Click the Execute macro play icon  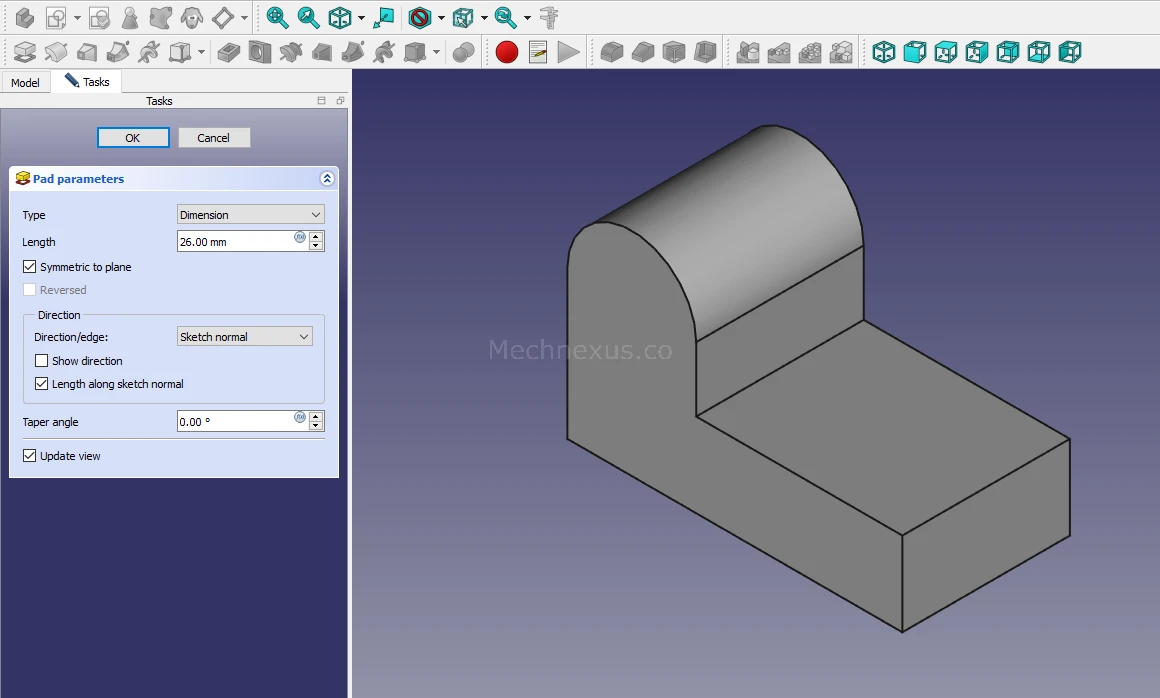(568, 52)
